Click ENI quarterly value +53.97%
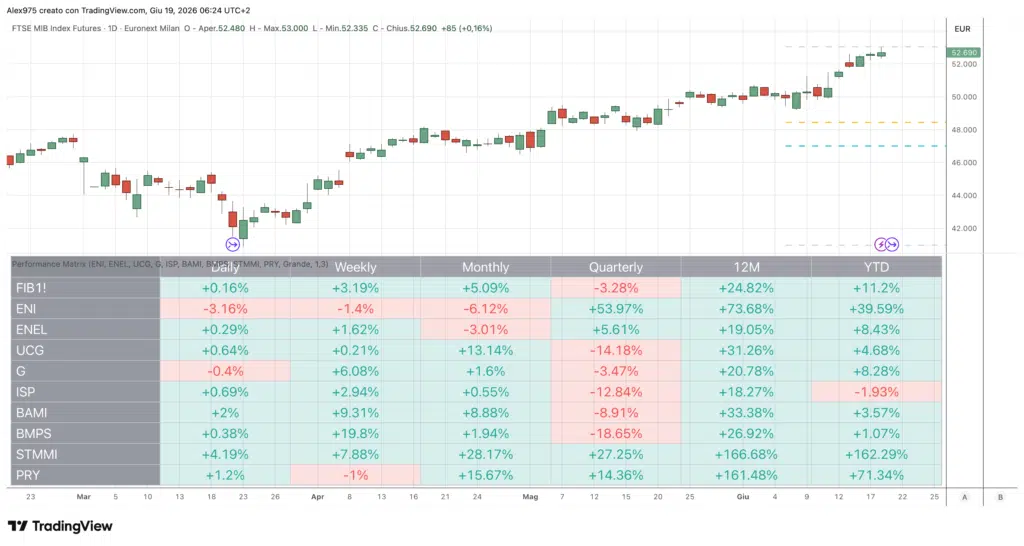Image resolution: width=1024 pixels, height=546 pixels. point(616,309)
